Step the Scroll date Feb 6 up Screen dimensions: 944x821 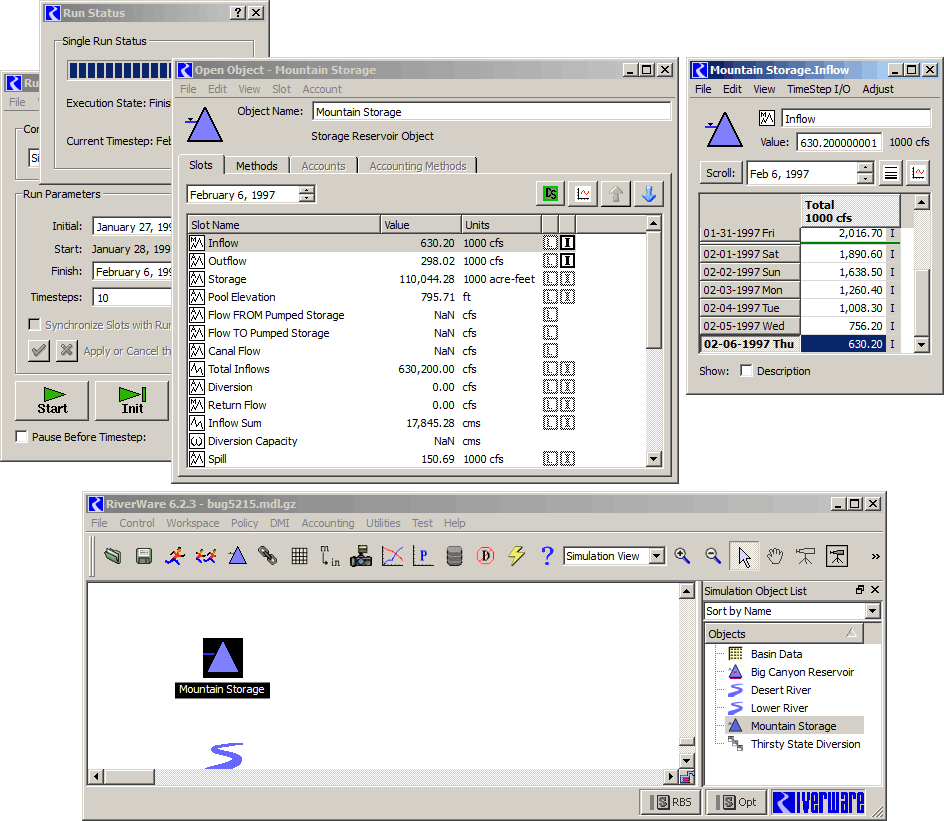click(865, 169)
